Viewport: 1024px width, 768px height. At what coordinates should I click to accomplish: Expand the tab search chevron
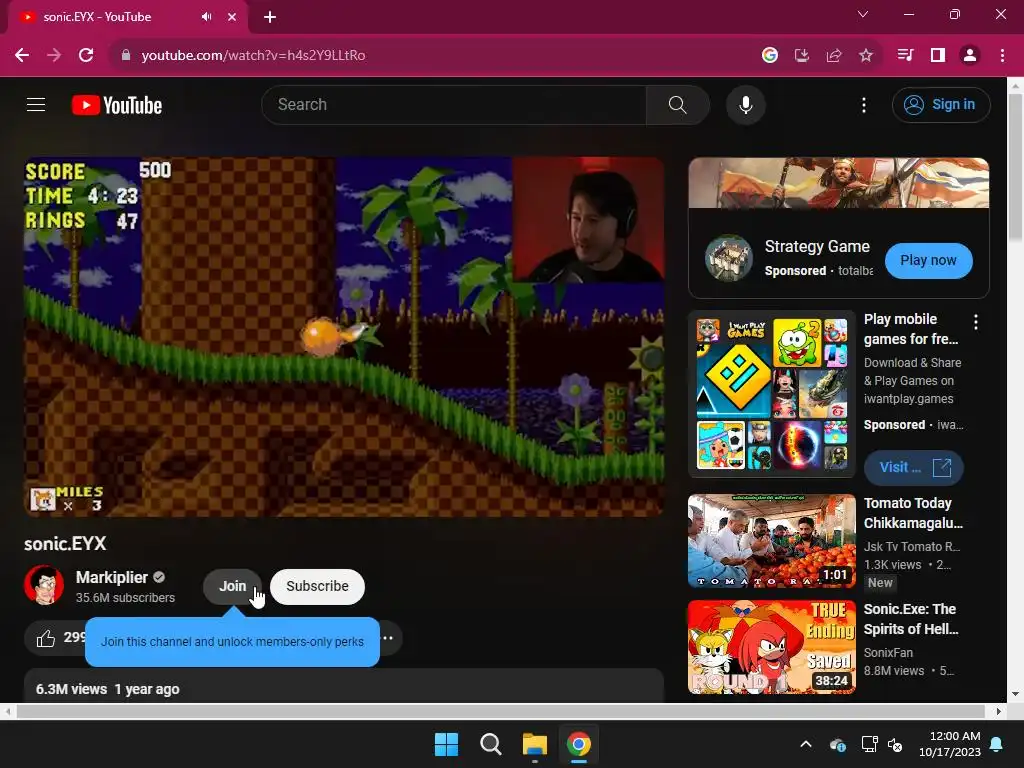point(863,14)
